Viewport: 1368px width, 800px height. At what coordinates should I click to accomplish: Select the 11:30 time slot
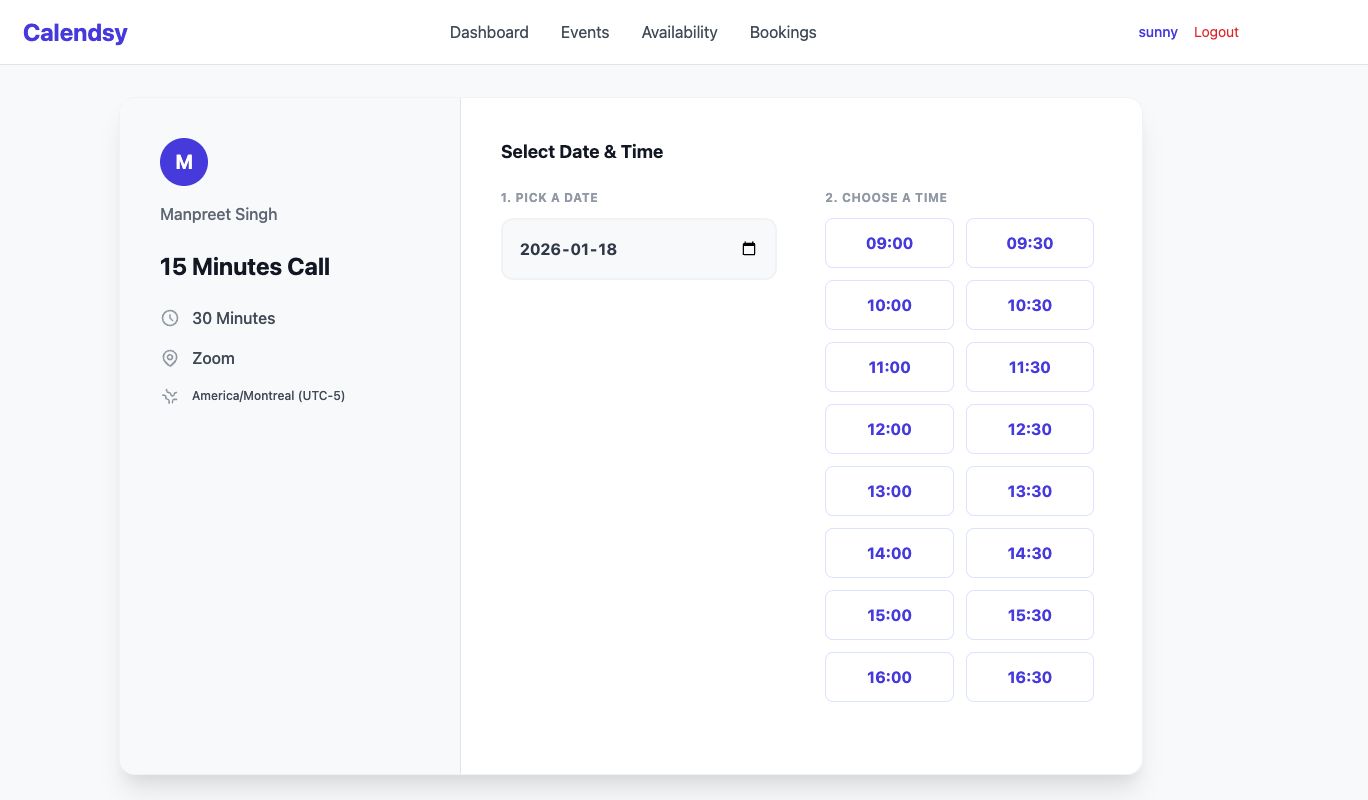click(x=1030, y=367)
